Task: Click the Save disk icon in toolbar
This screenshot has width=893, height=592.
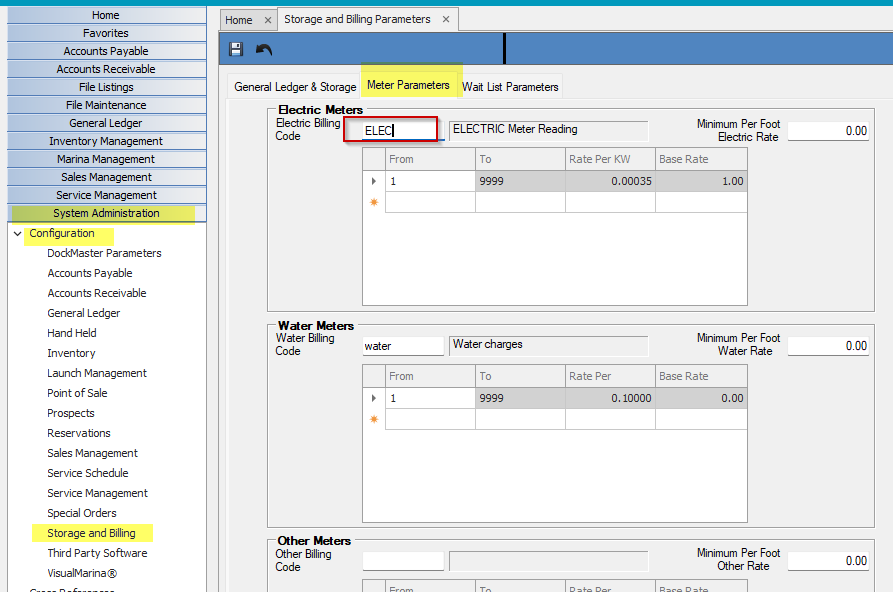Action: [236, 49]
